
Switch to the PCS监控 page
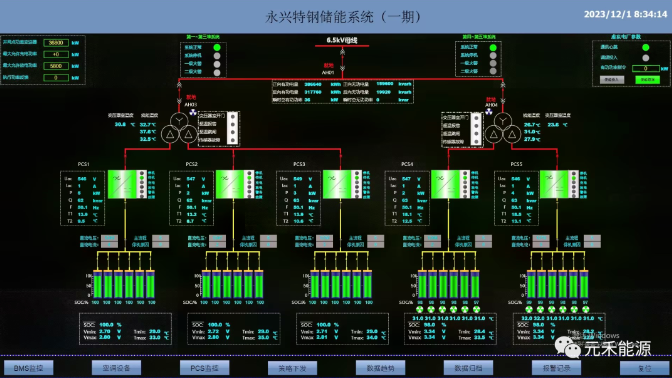tap(204, 368)
